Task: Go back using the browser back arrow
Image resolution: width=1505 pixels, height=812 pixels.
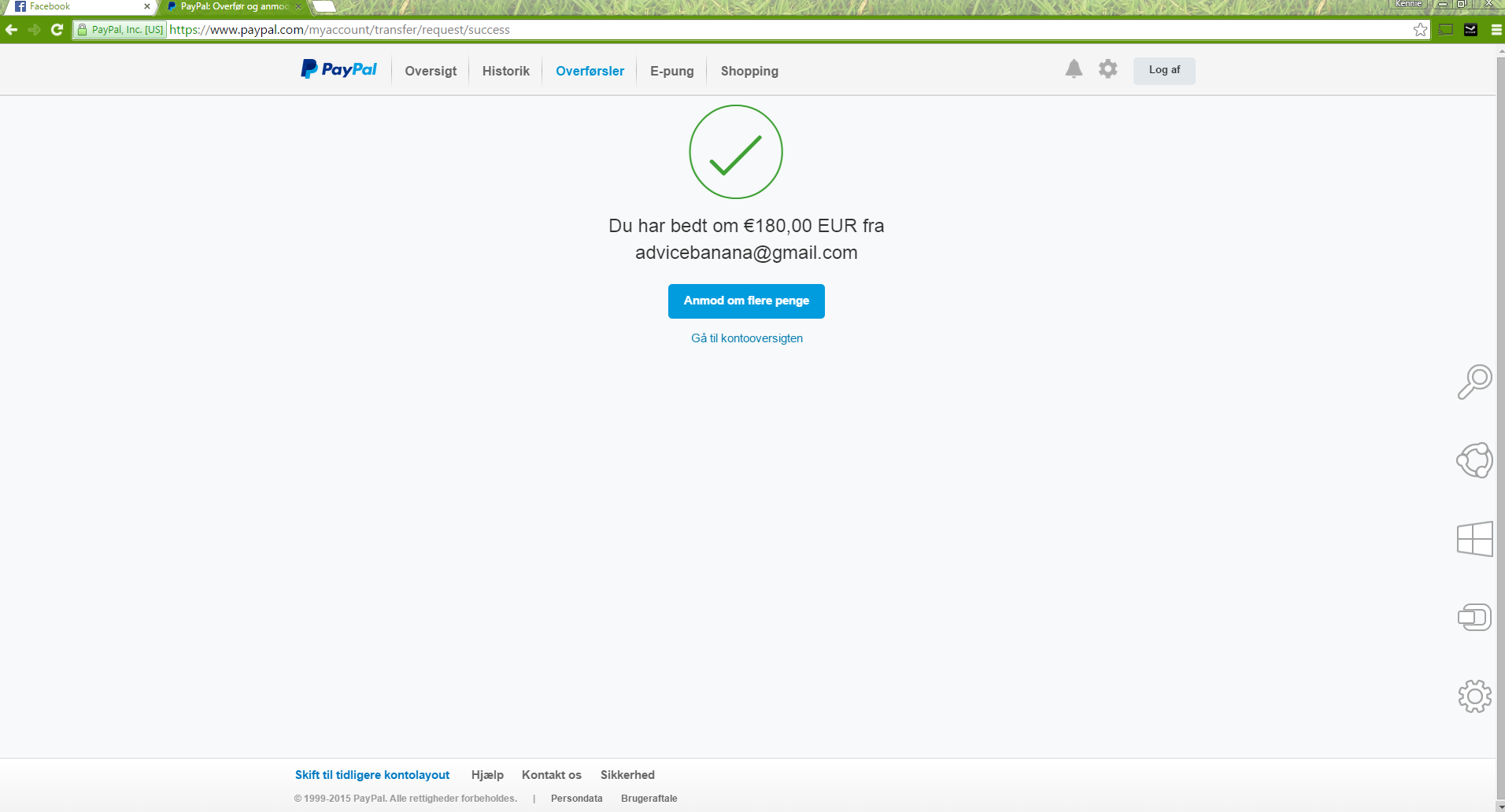Action: [12, 30]
